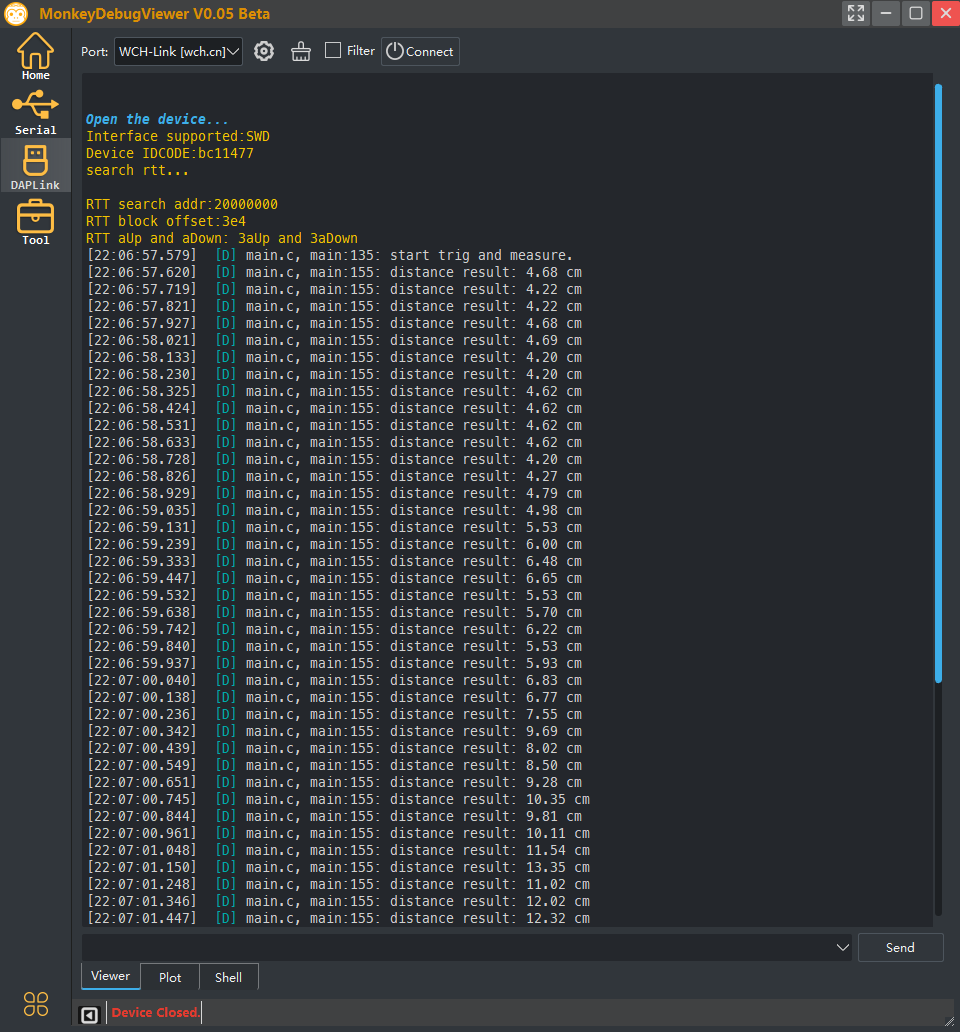960x1032 pixels.
Task: Click the log line reading 10.11 cm
Action: click(x=338, y=834)
